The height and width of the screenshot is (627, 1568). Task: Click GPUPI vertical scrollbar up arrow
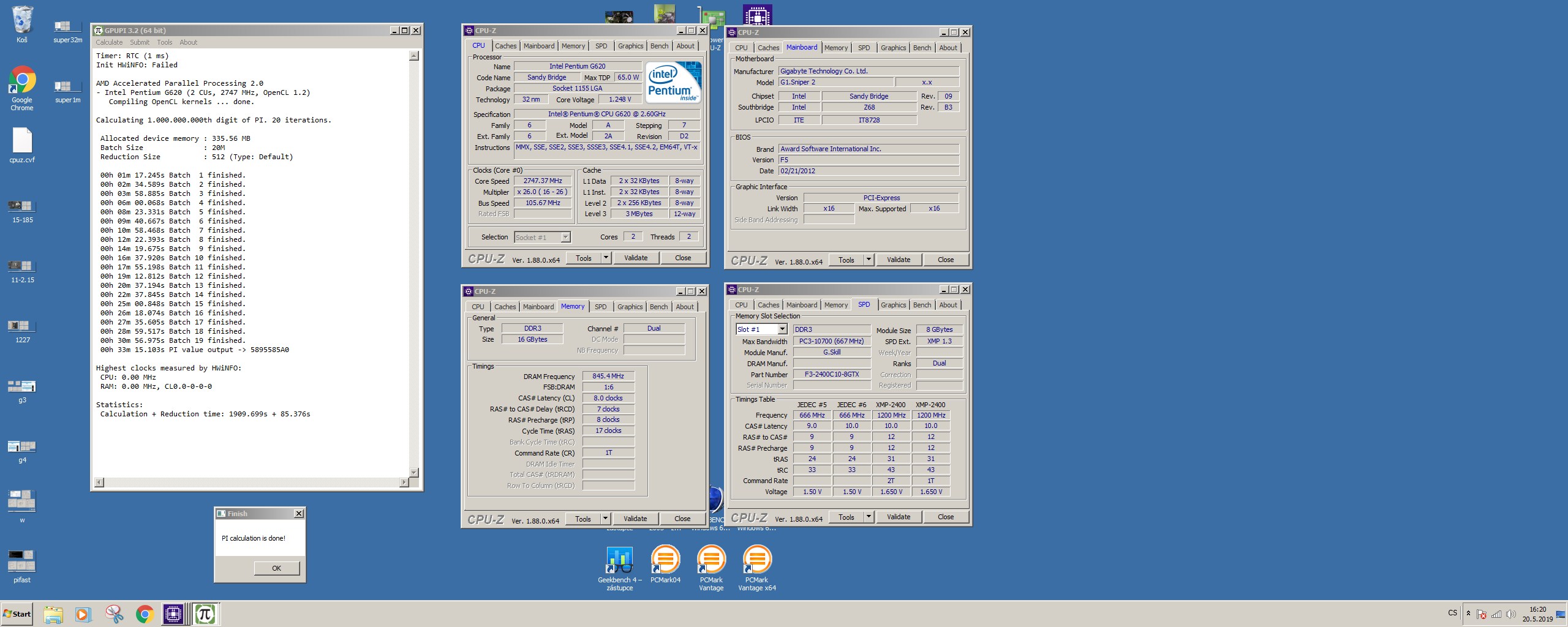[414, 56]
